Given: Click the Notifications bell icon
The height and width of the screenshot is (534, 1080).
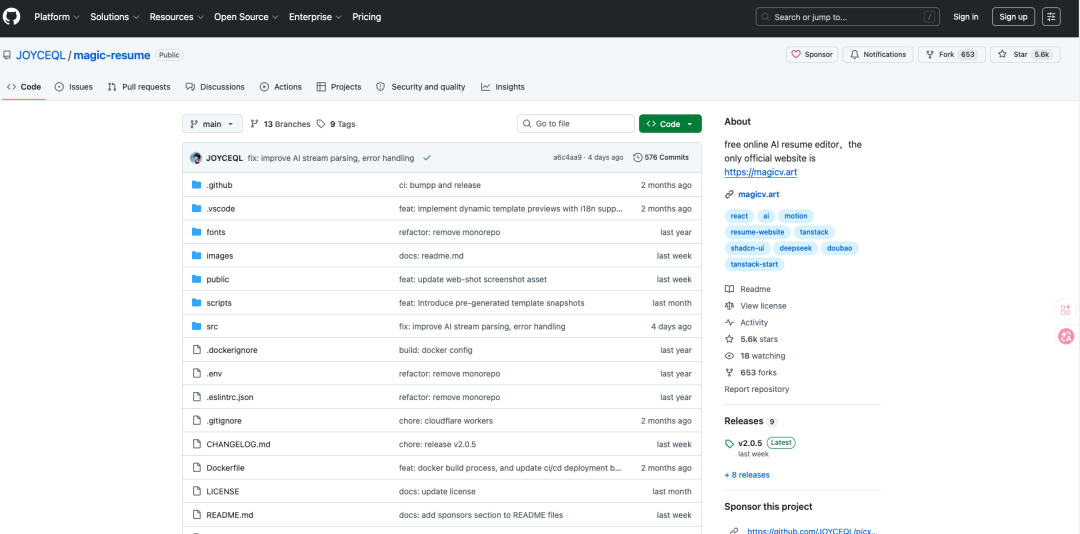Looking at the screenshot, I should tap(855, 54).
